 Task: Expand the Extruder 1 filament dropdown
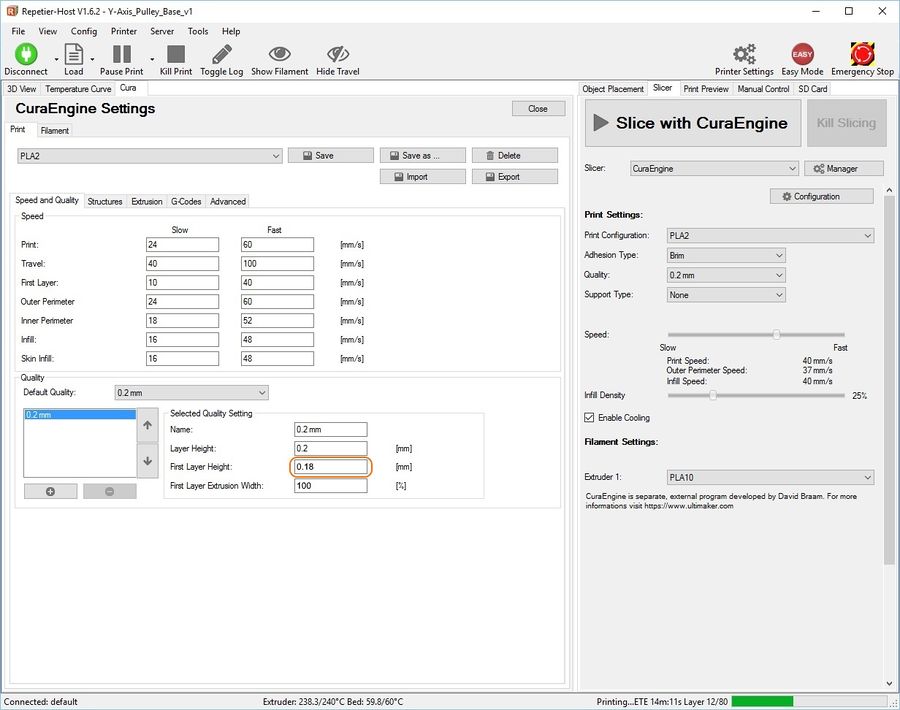(x=867, y=477)
